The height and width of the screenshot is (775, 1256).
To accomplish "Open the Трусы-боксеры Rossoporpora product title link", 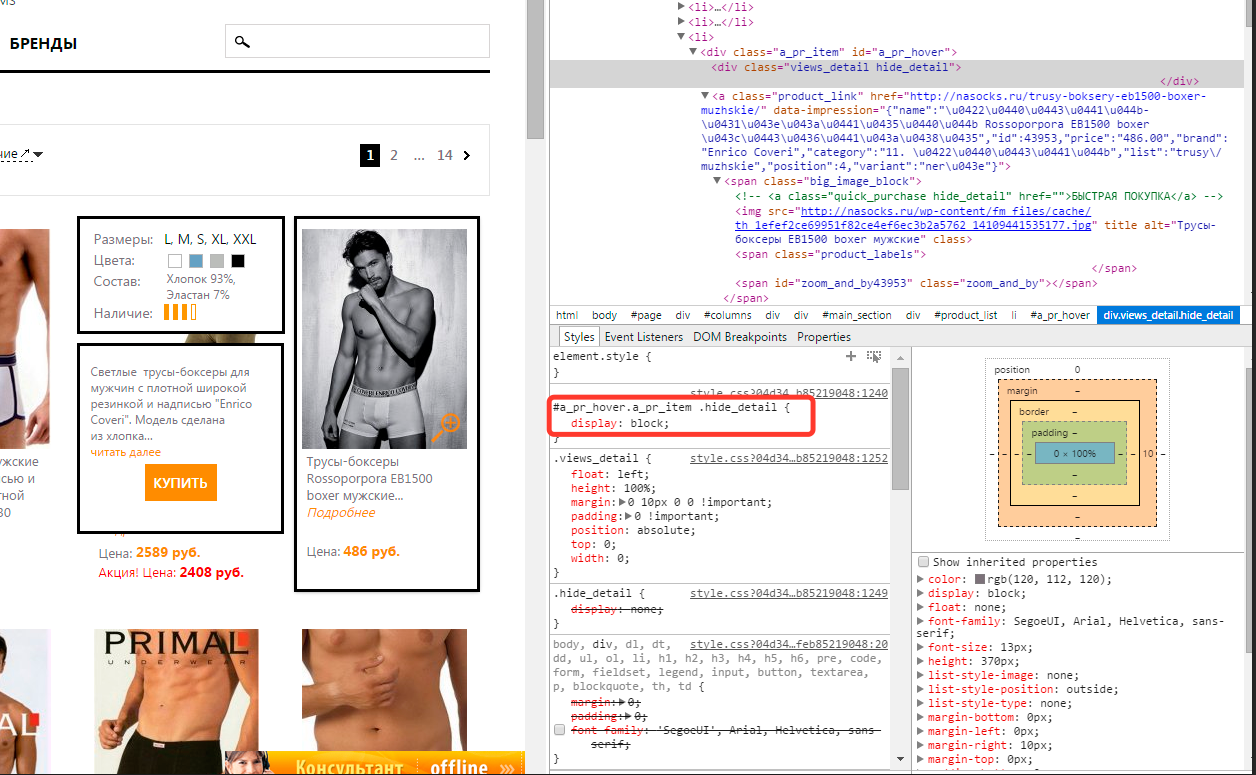I will pos(369,478).
